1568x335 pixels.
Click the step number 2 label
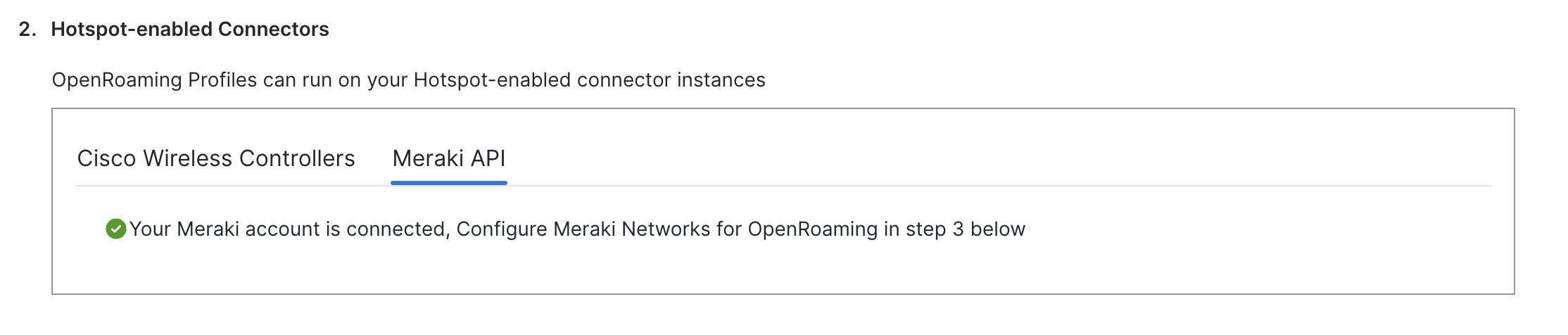coord(27,29)
